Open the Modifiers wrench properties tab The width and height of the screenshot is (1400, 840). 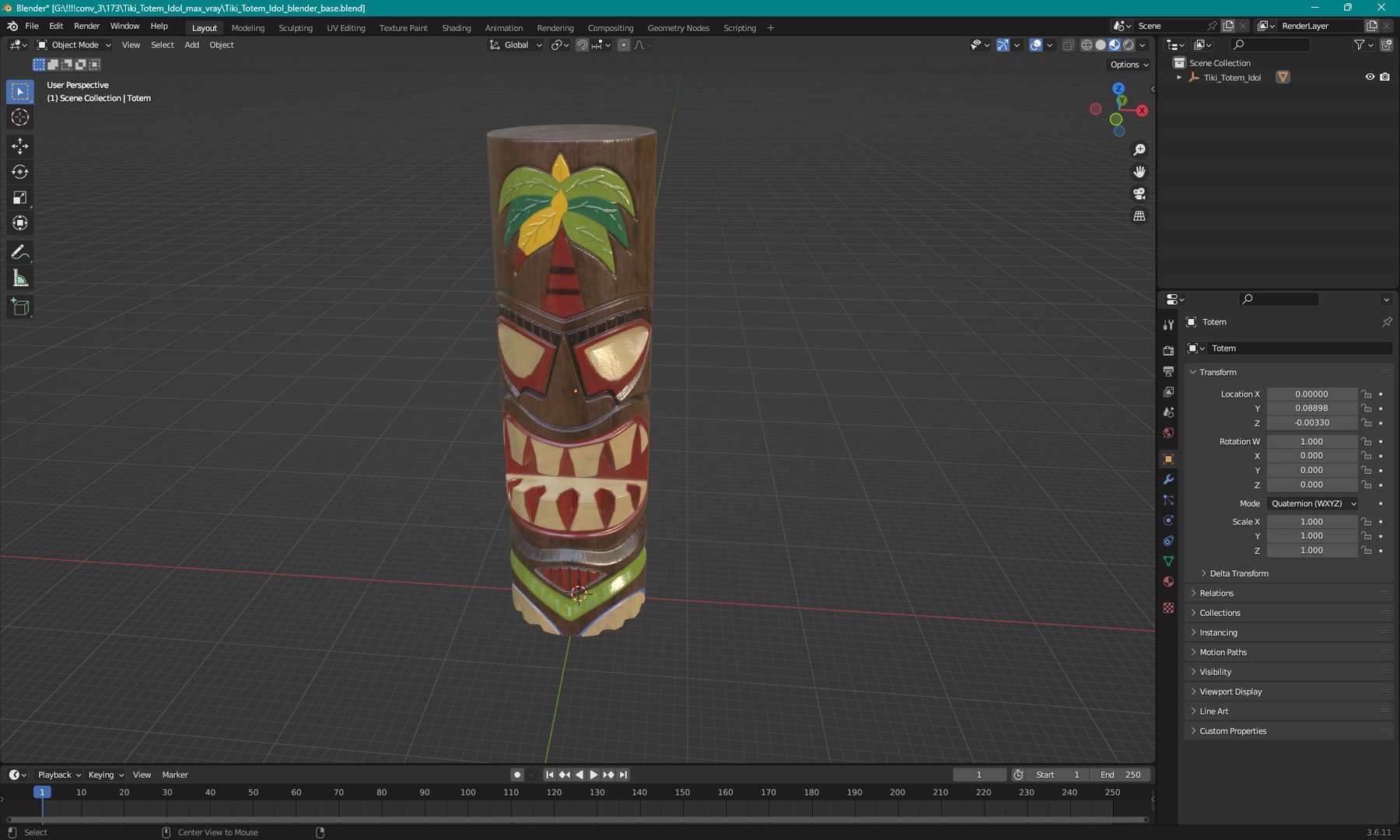[1168, 480]
